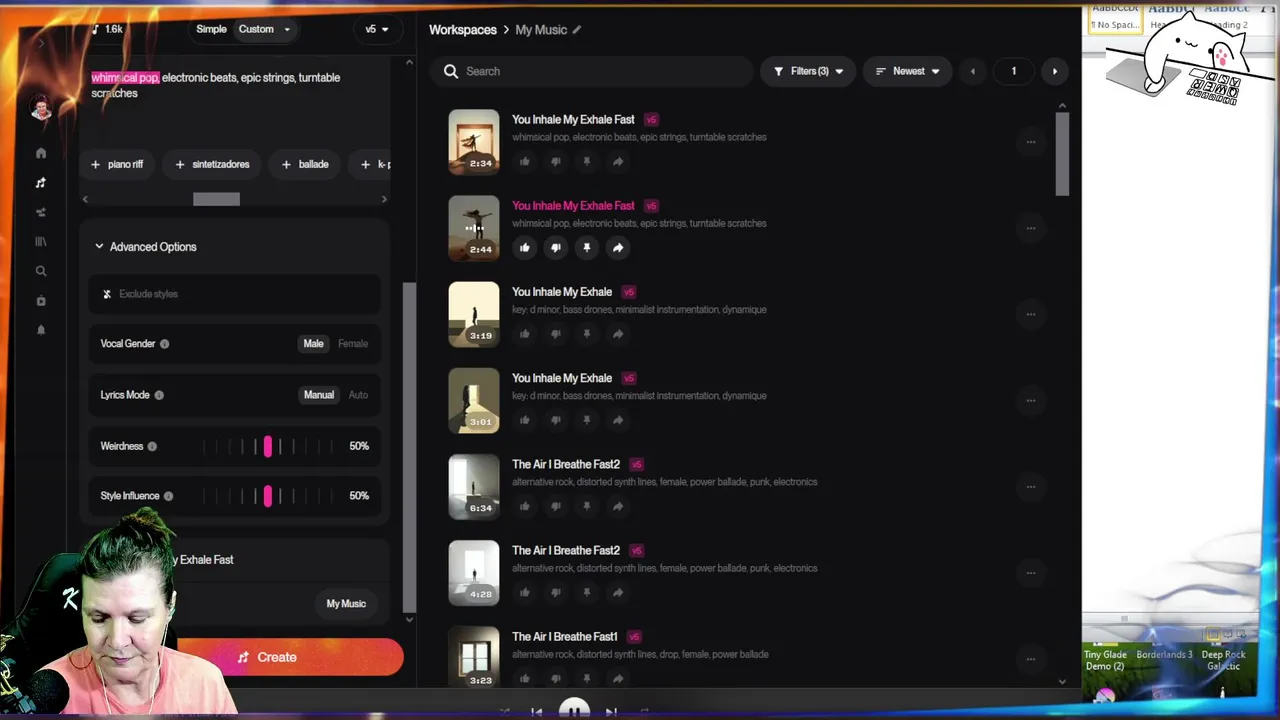The image size is (1280, 720).
Task: Share The Air I Breathe Fast1 song
Action: coord(617,678)
